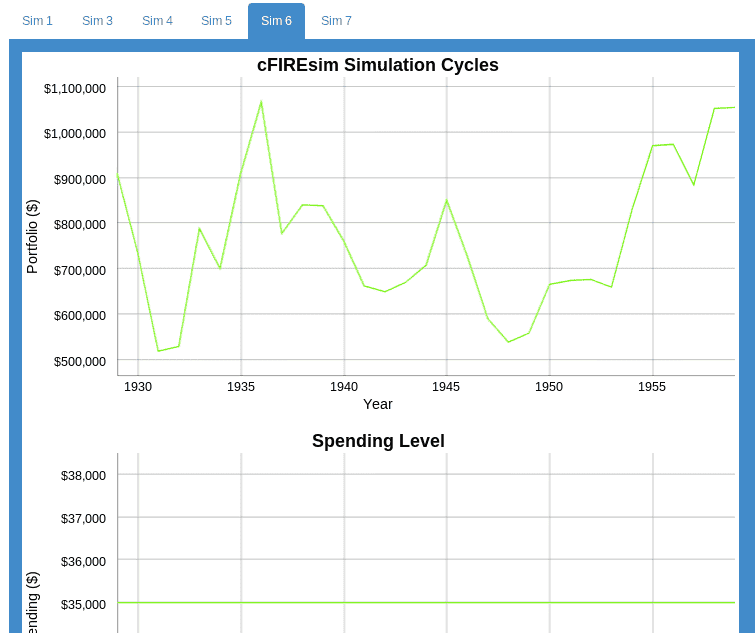Select the Sim 4 tab

pos(157,21)
